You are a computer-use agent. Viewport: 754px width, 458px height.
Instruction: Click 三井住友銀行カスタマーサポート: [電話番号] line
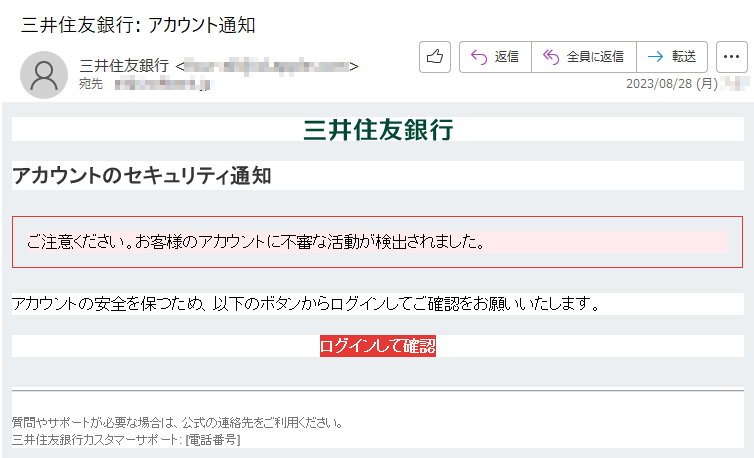click(x=126, y=439)
